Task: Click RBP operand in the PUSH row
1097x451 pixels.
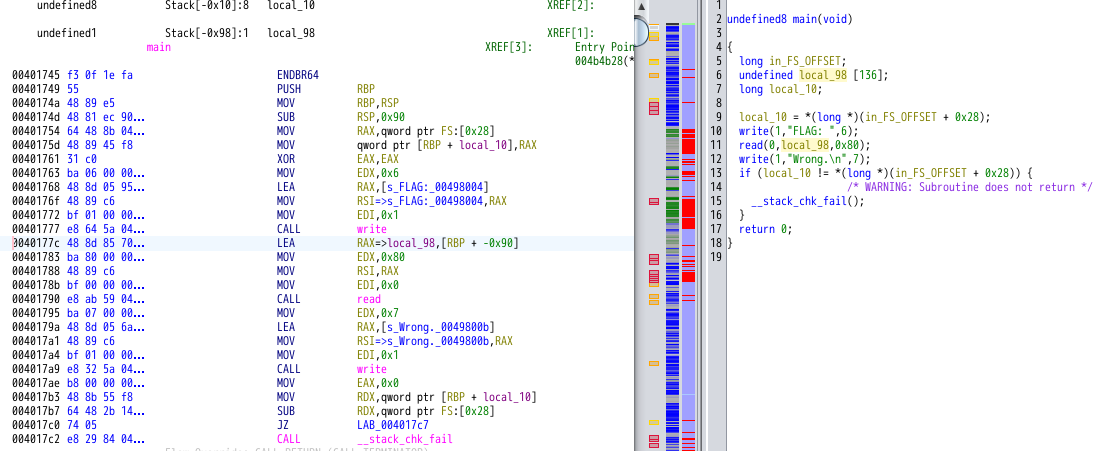Action: click(x=365, y=89)
